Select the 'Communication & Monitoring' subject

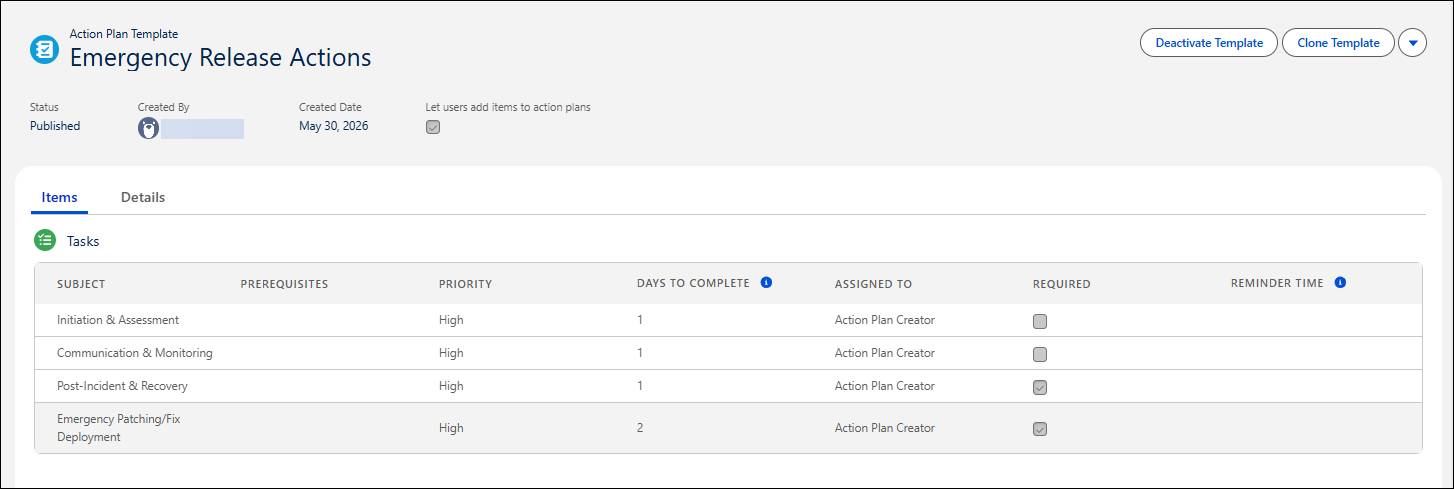click(135, 353)
